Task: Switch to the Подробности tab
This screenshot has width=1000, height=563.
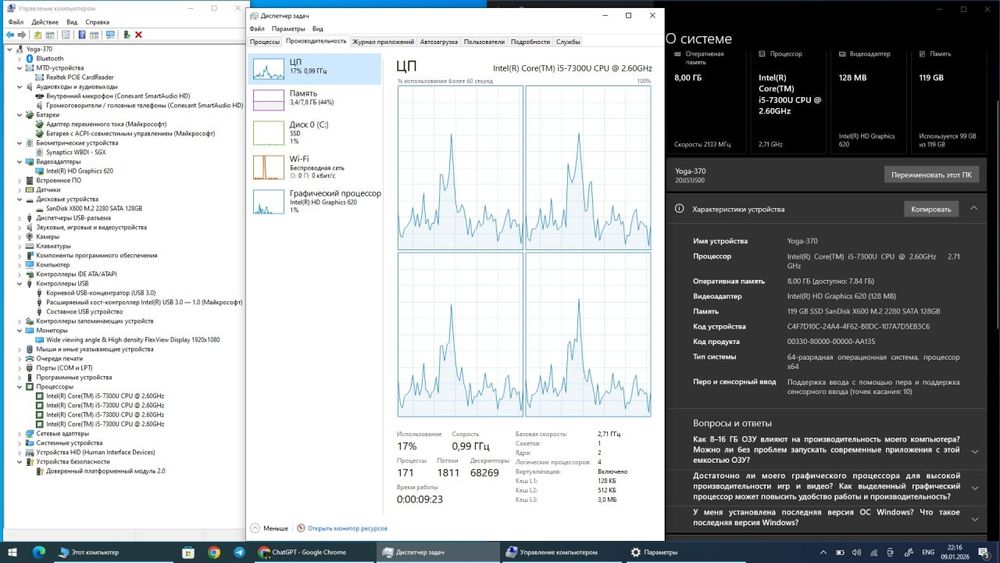Action: point(530,41)
